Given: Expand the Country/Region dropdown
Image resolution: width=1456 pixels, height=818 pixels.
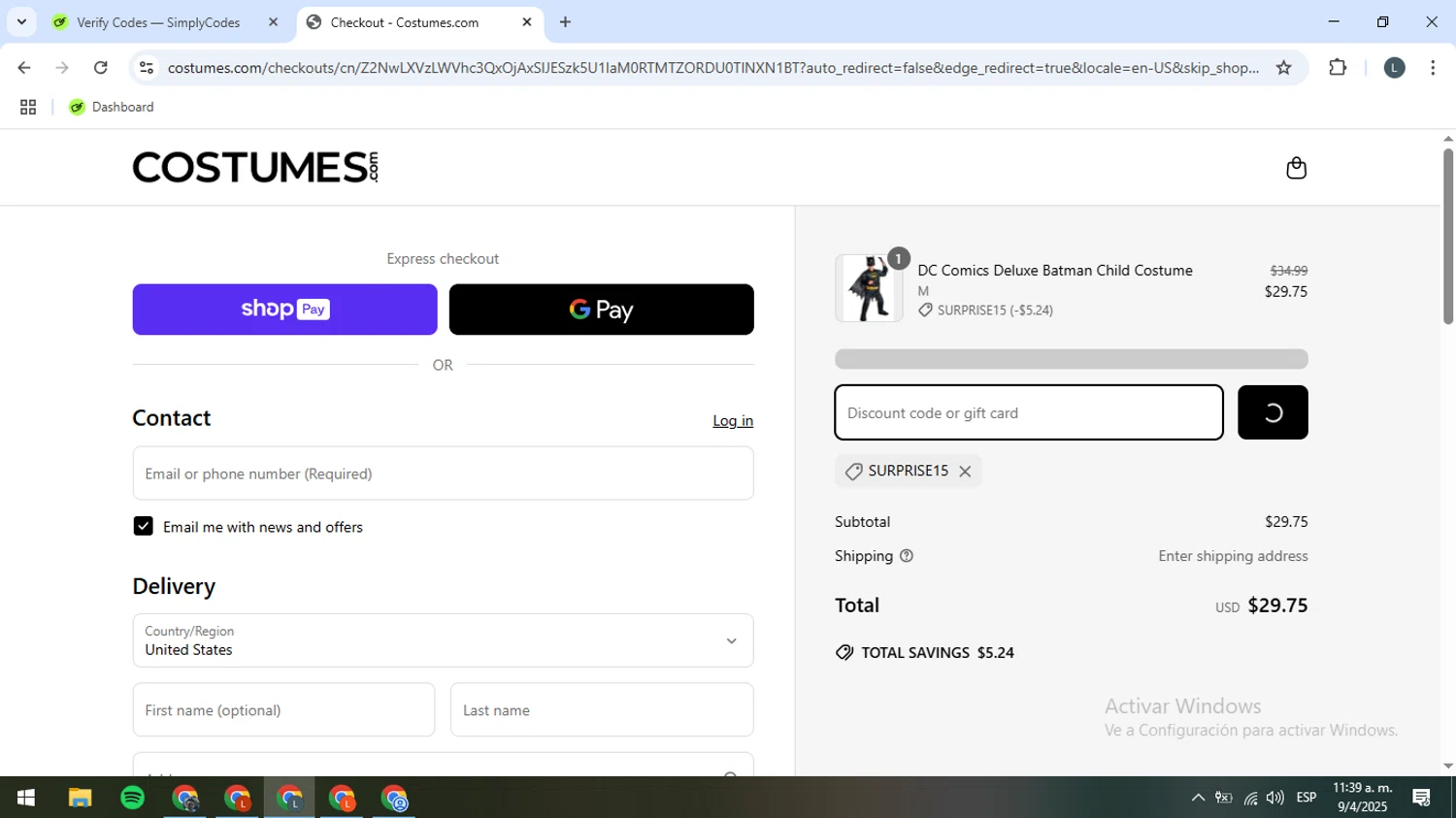Looking at the screenshot, I should click(x=443, y=640).
